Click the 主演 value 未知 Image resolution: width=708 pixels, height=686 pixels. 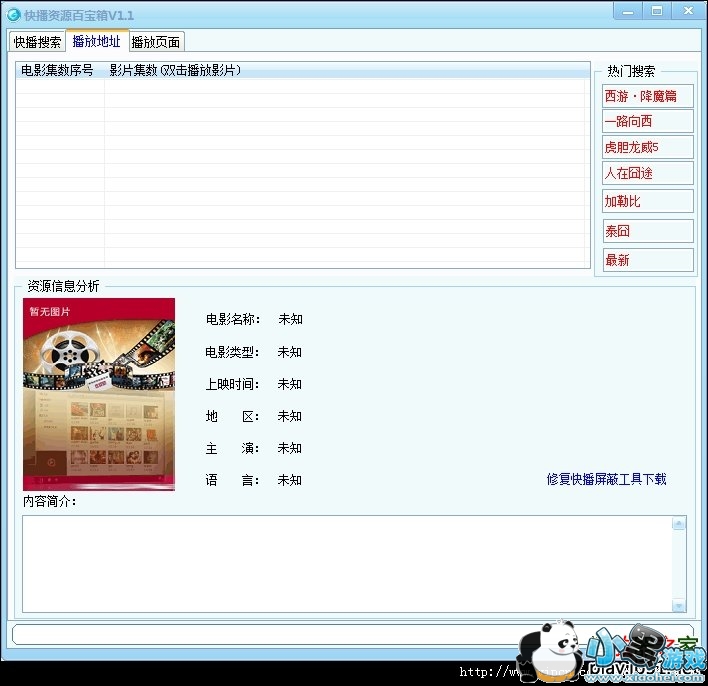click(x=289, y=448)
